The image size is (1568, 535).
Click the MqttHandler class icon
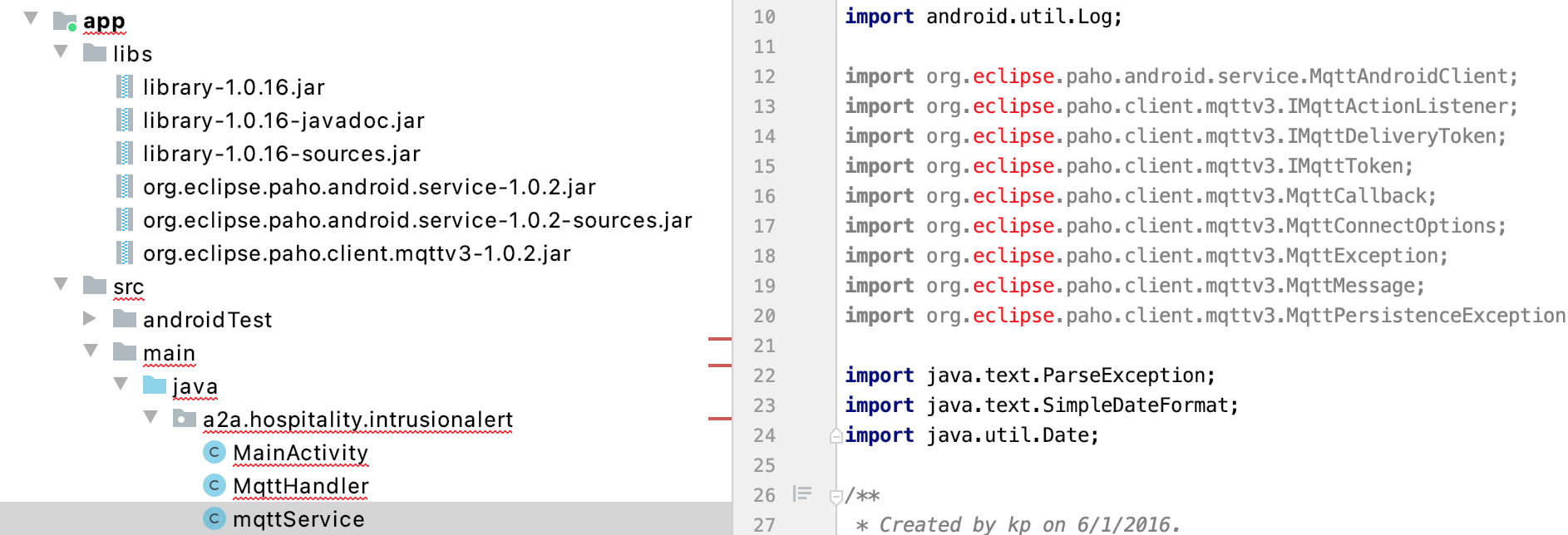pyautogui.click(x=214, y=485)
